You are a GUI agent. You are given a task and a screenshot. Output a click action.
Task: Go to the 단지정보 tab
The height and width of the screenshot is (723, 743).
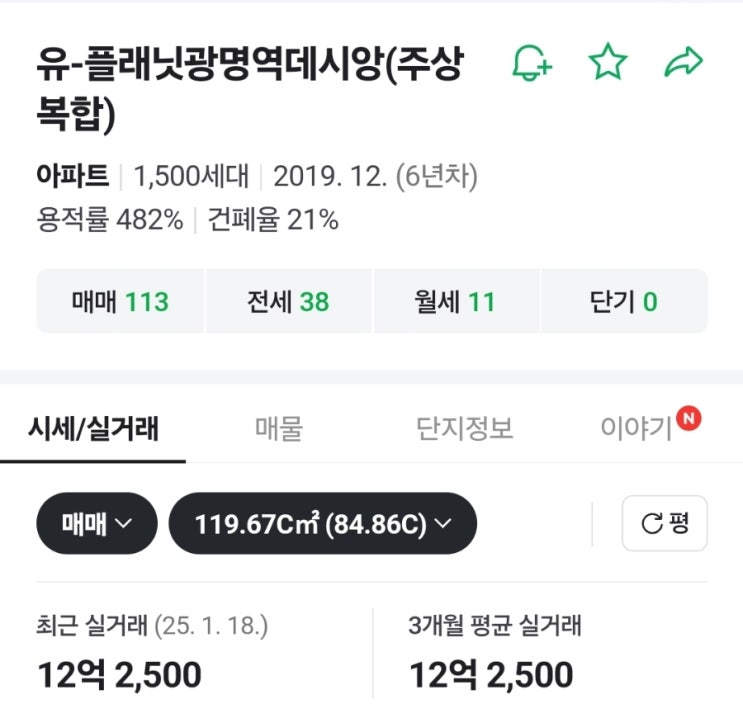464,429
